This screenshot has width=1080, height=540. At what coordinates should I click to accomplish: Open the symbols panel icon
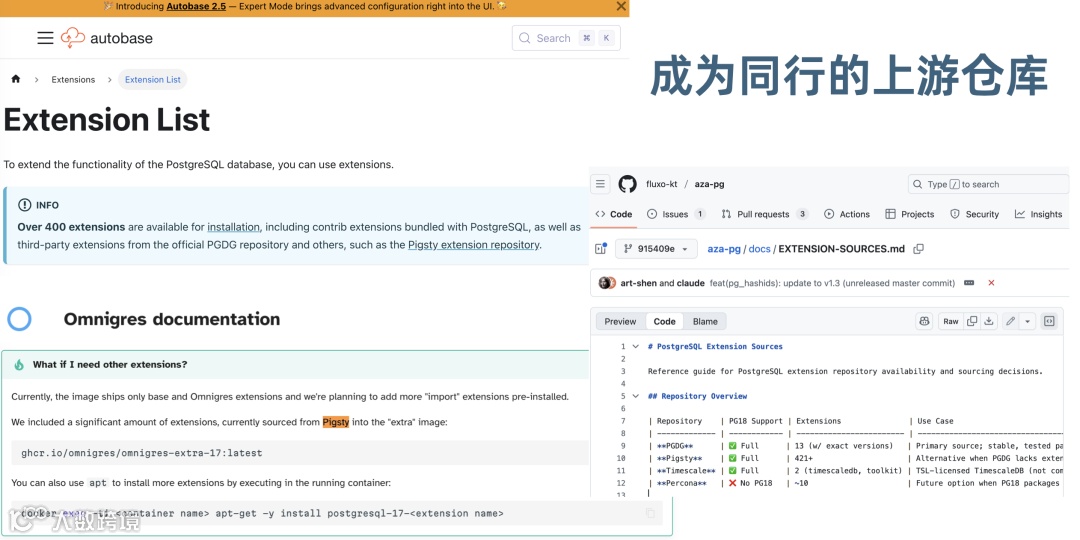[x=1049, y=321]
